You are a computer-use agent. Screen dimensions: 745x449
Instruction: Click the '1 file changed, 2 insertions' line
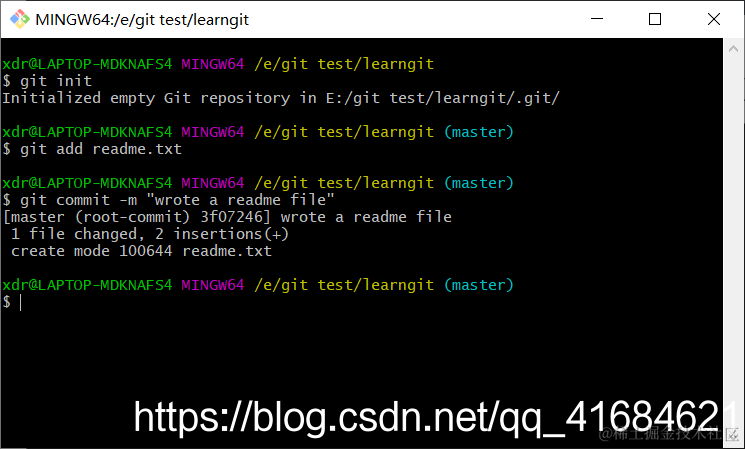[x=150, y=234]
